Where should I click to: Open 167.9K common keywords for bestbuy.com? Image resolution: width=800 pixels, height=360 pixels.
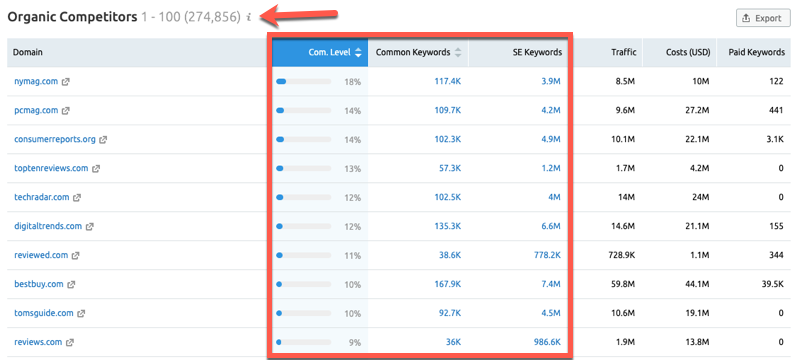446,285
